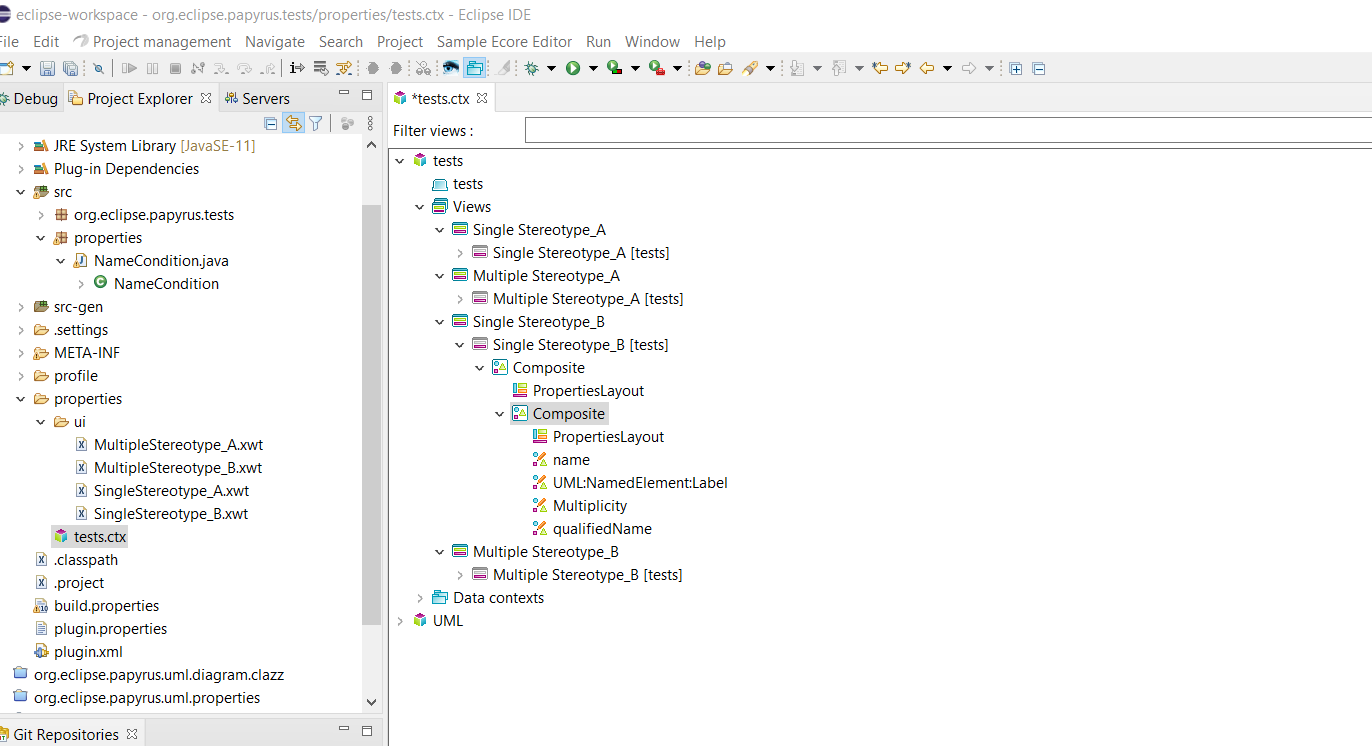This screenshot has width=1372, height=746.
Task: Expand the META-INF folder
Action: (x=21, y=353)
